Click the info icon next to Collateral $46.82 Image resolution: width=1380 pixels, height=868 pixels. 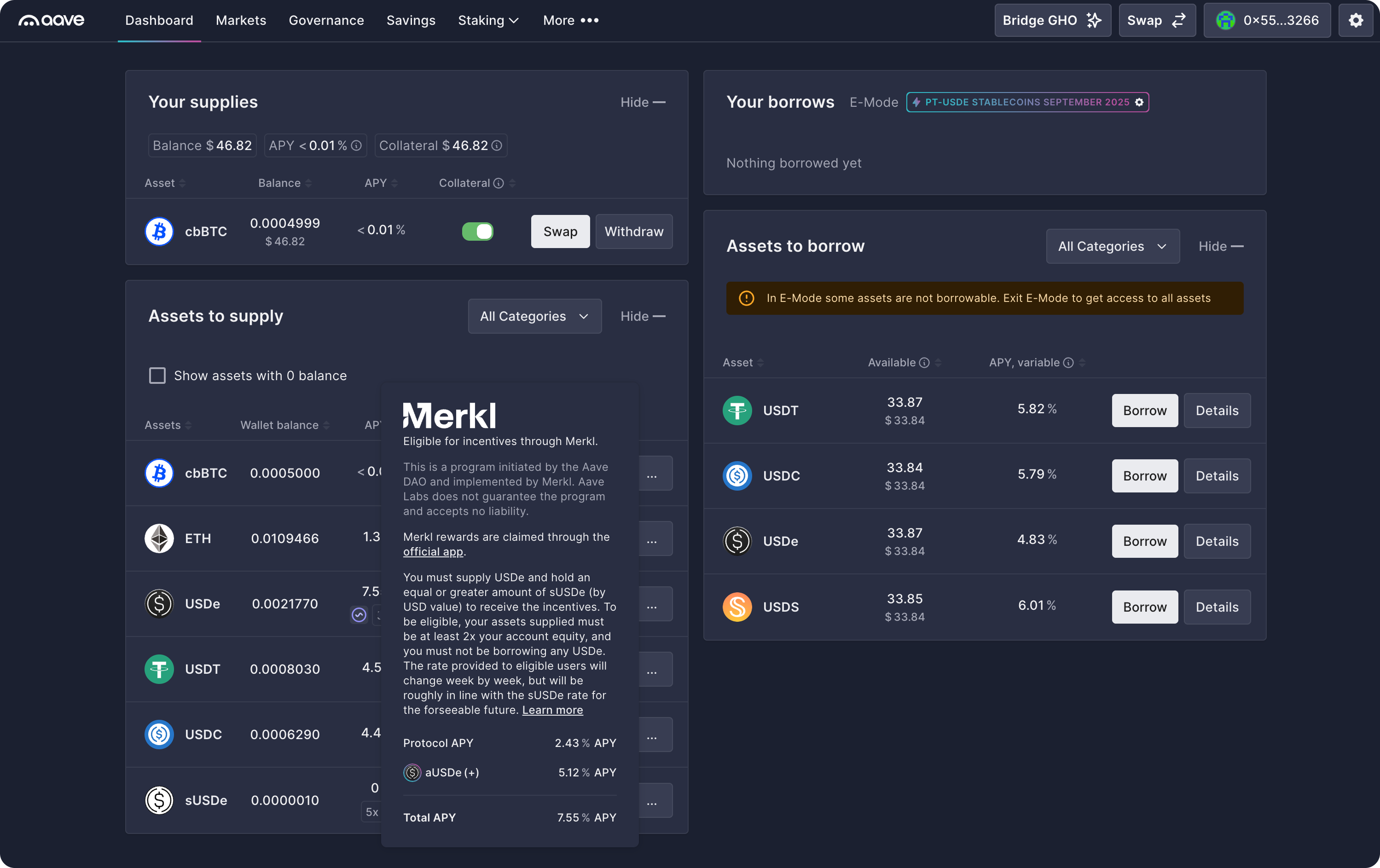click(x=496, y=145)
